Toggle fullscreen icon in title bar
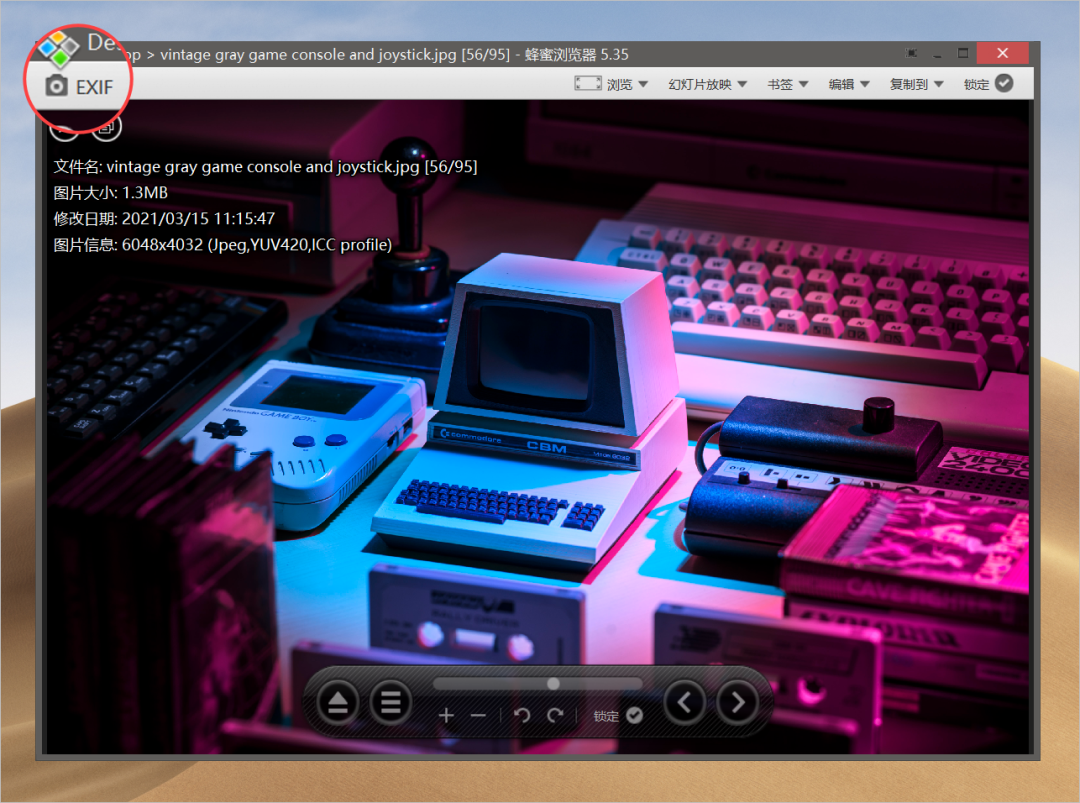Screen dimensions: 1080x803 (912, 53)
